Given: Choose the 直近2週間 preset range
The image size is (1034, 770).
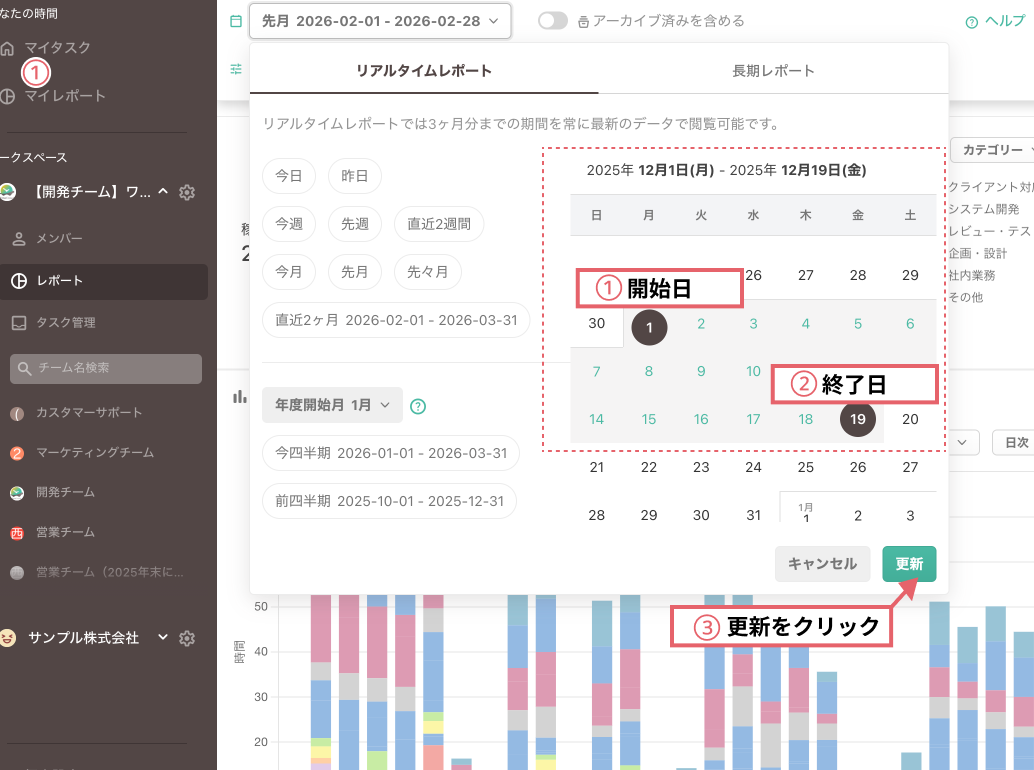Looking at the screenshot, I should point(439,225).
